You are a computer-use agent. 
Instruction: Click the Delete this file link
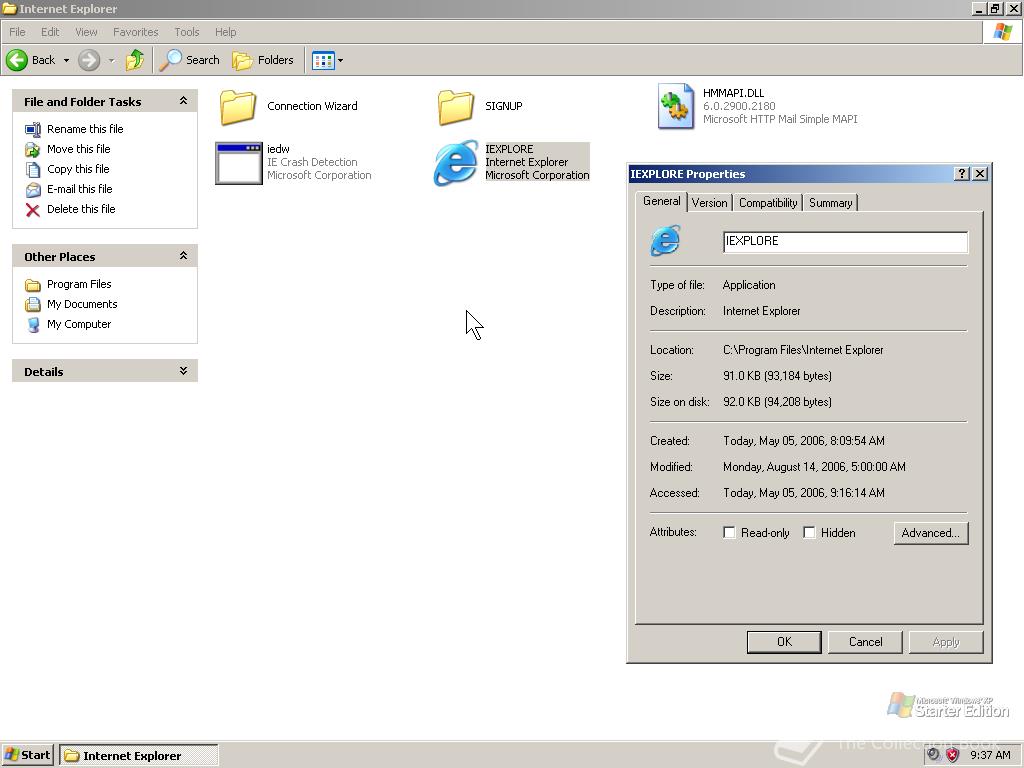(81, 209)
